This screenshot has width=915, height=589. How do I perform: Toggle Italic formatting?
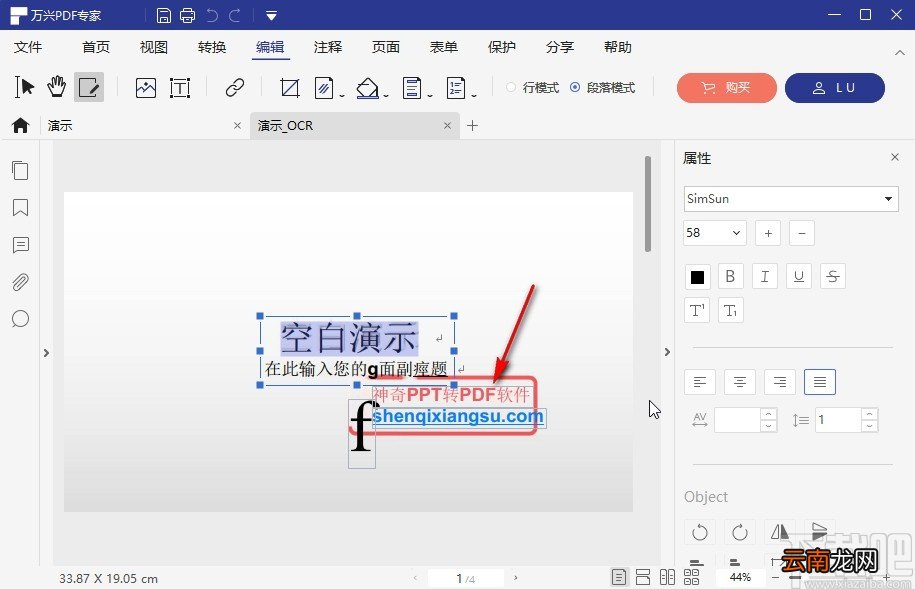coord(764,277)
